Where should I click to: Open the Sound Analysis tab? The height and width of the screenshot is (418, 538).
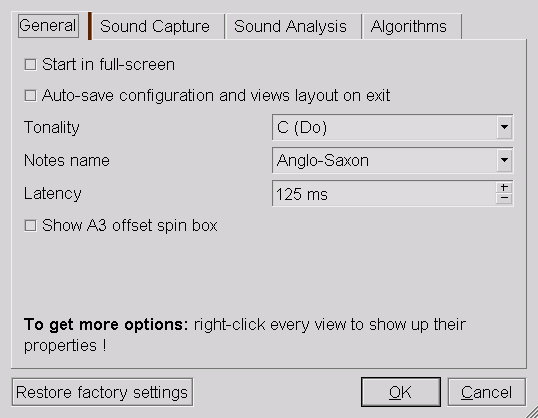[290, 26]
